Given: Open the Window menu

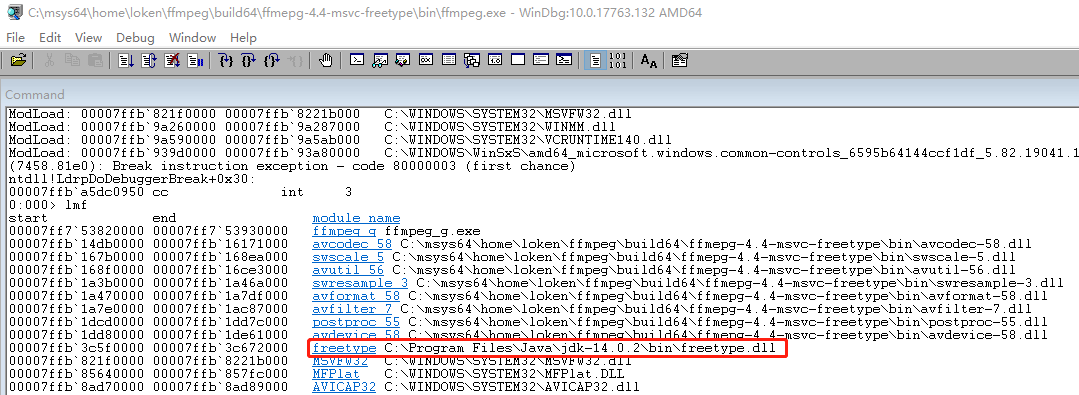Looking at the screenshot, I should pos(192,37).
